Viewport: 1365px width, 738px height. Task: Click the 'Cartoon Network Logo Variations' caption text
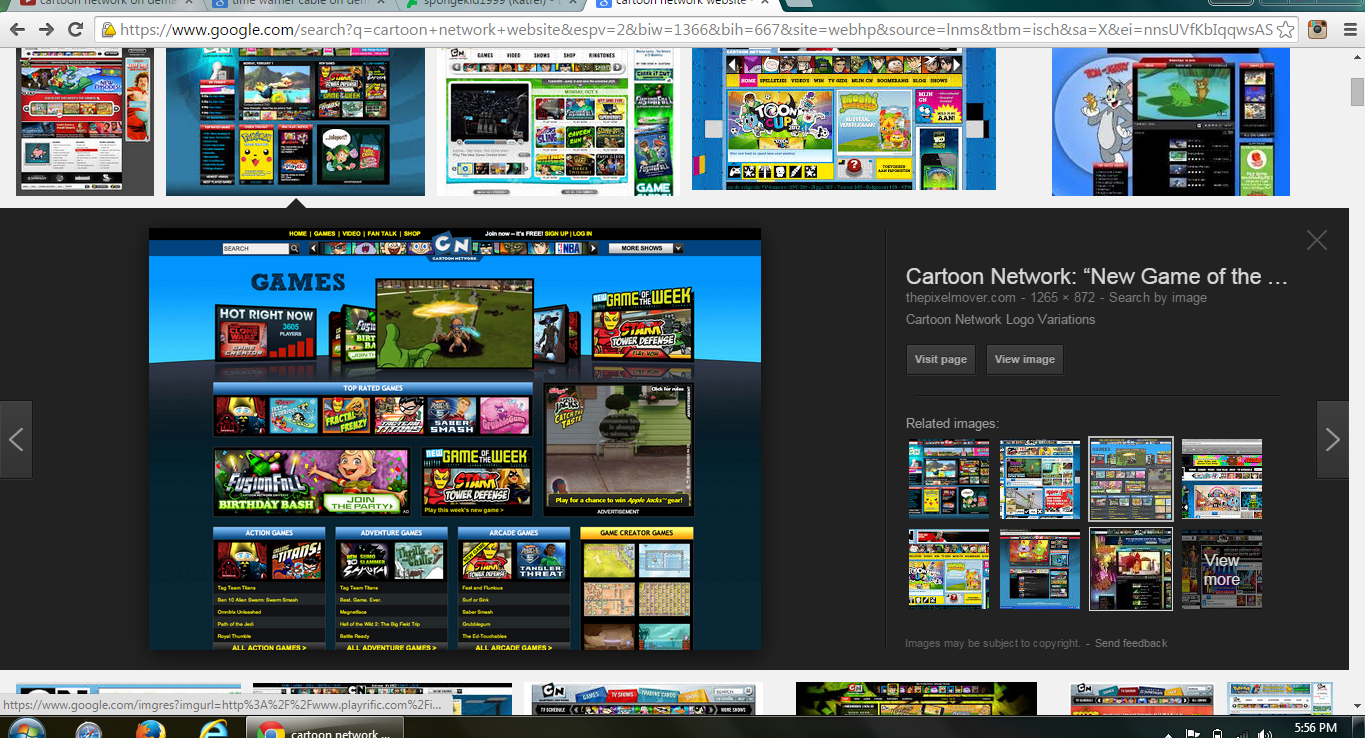[1000, 320]
